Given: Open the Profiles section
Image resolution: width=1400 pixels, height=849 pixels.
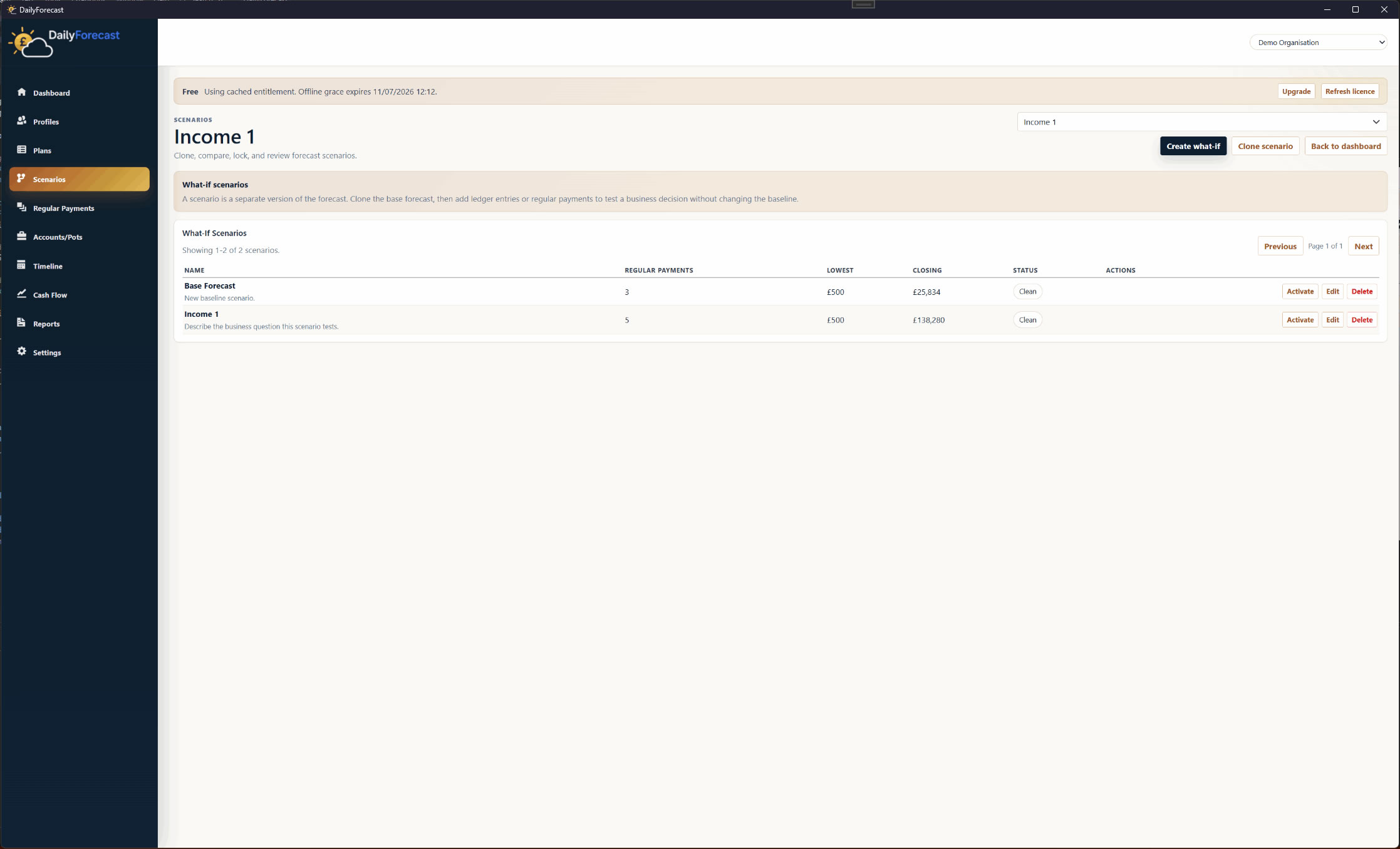Looking at the screenshot, I should click(x=46, y=121).
